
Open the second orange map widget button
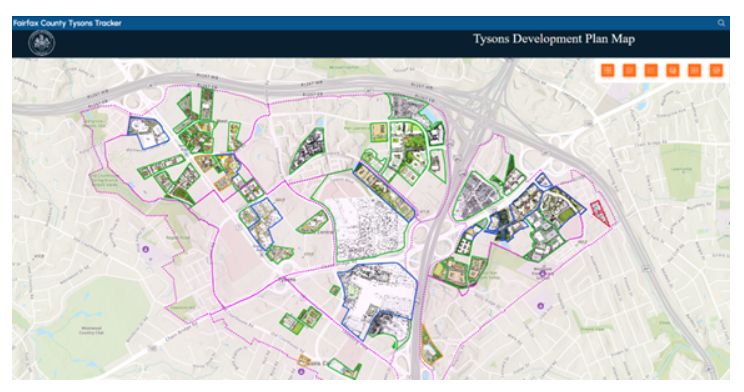tap(629, 70)
